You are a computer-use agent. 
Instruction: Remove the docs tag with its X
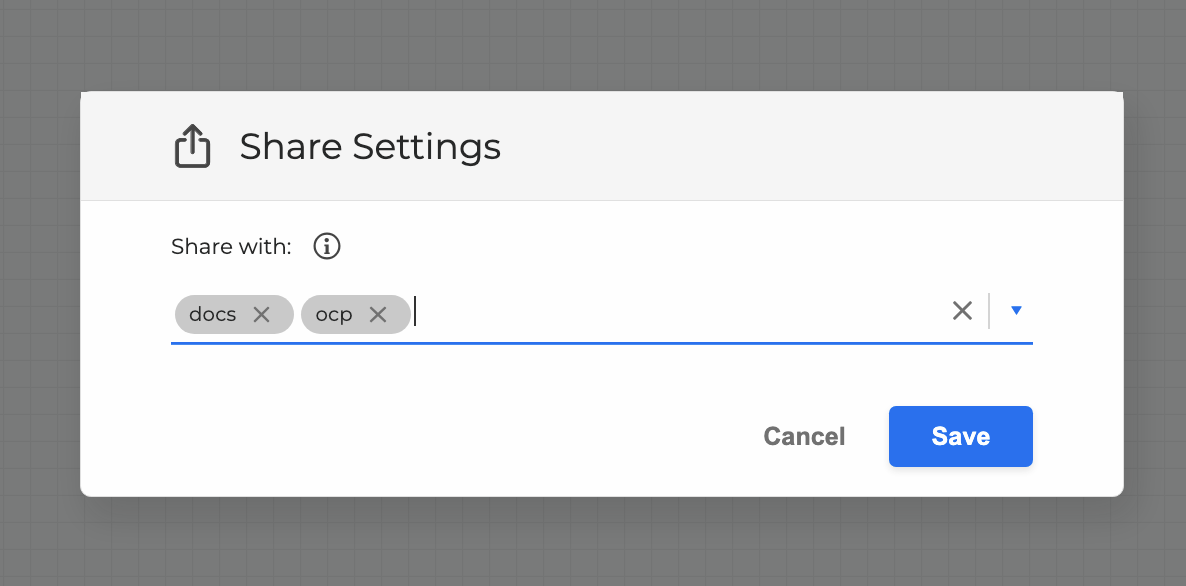coord(261,314)
